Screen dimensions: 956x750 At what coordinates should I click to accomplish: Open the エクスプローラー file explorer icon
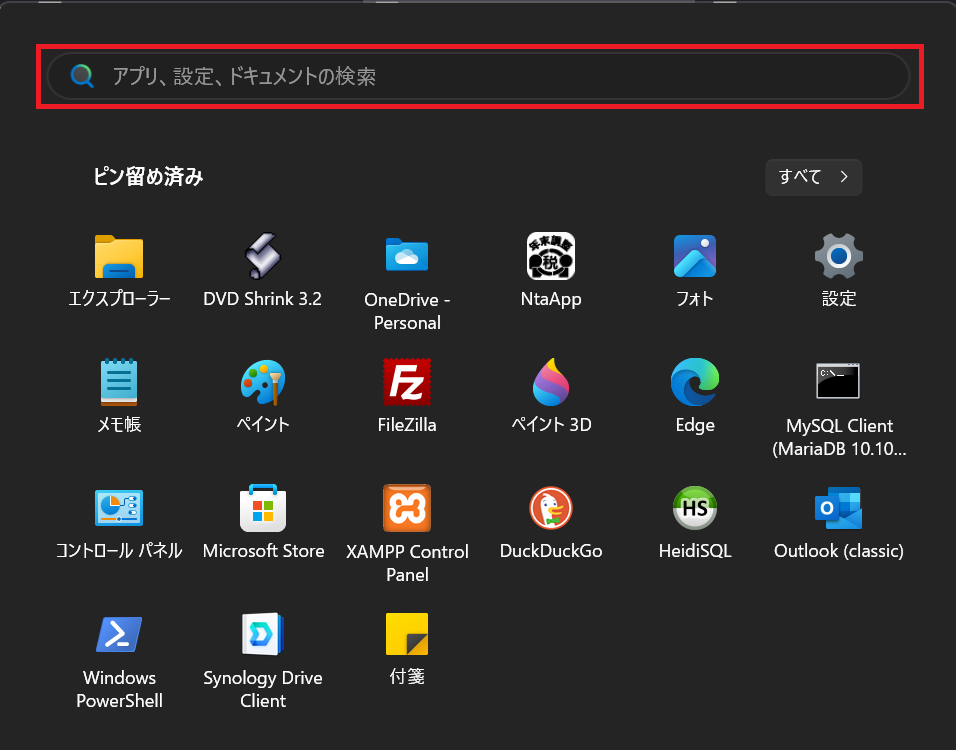(119, 257)
